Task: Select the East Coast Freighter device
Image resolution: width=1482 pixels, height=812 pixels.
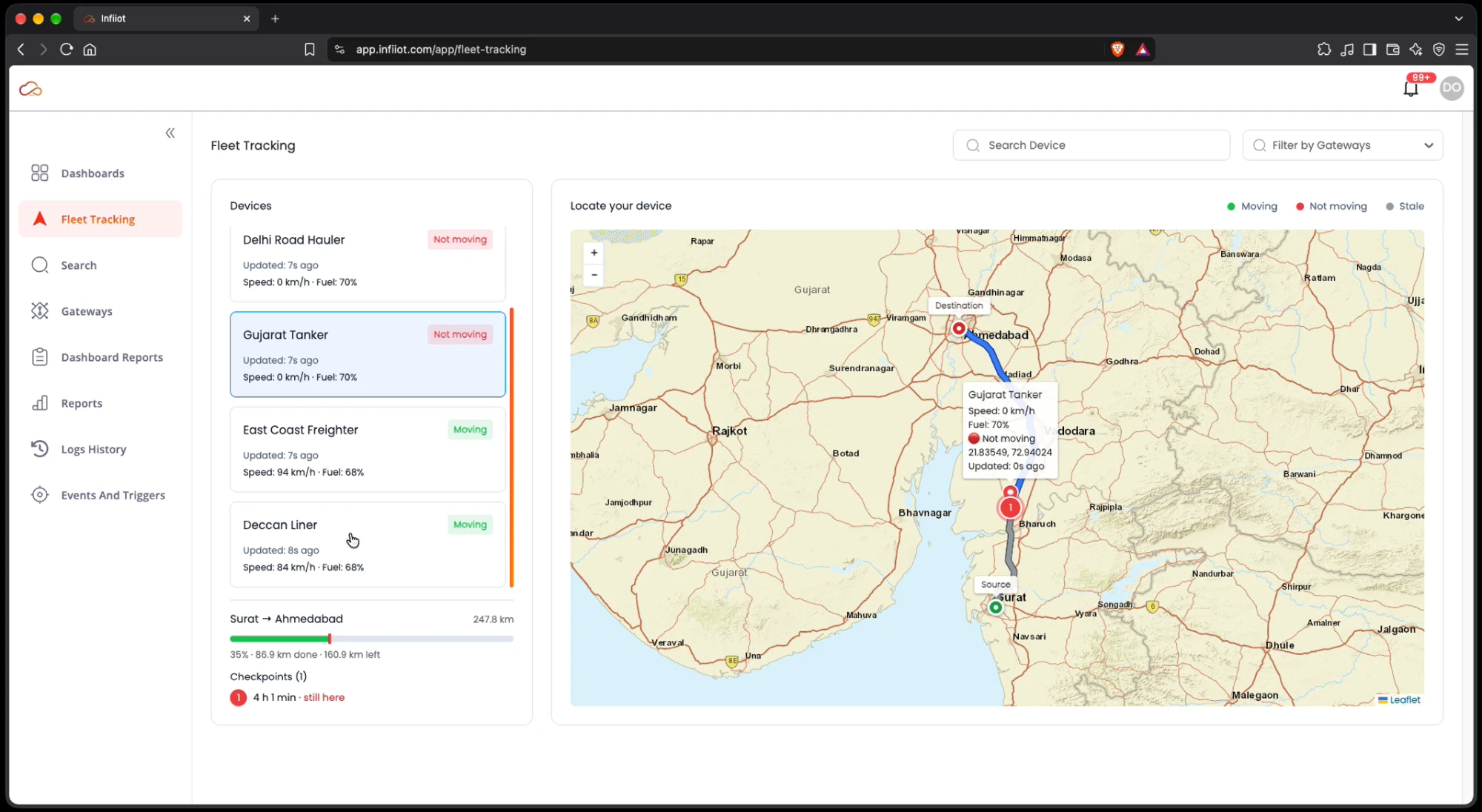Action: point(368,450)
